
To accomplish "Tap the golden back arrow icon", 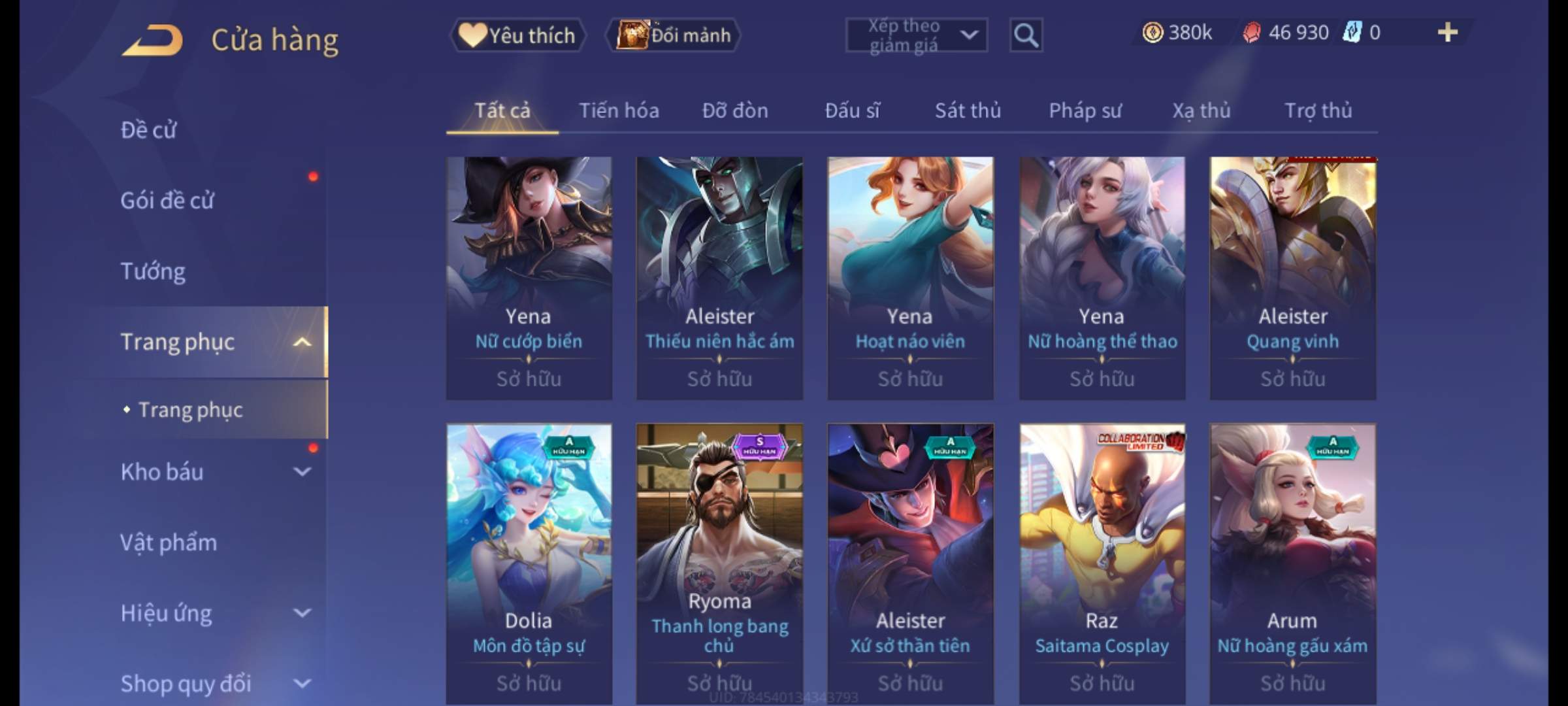I will [153, 41].
